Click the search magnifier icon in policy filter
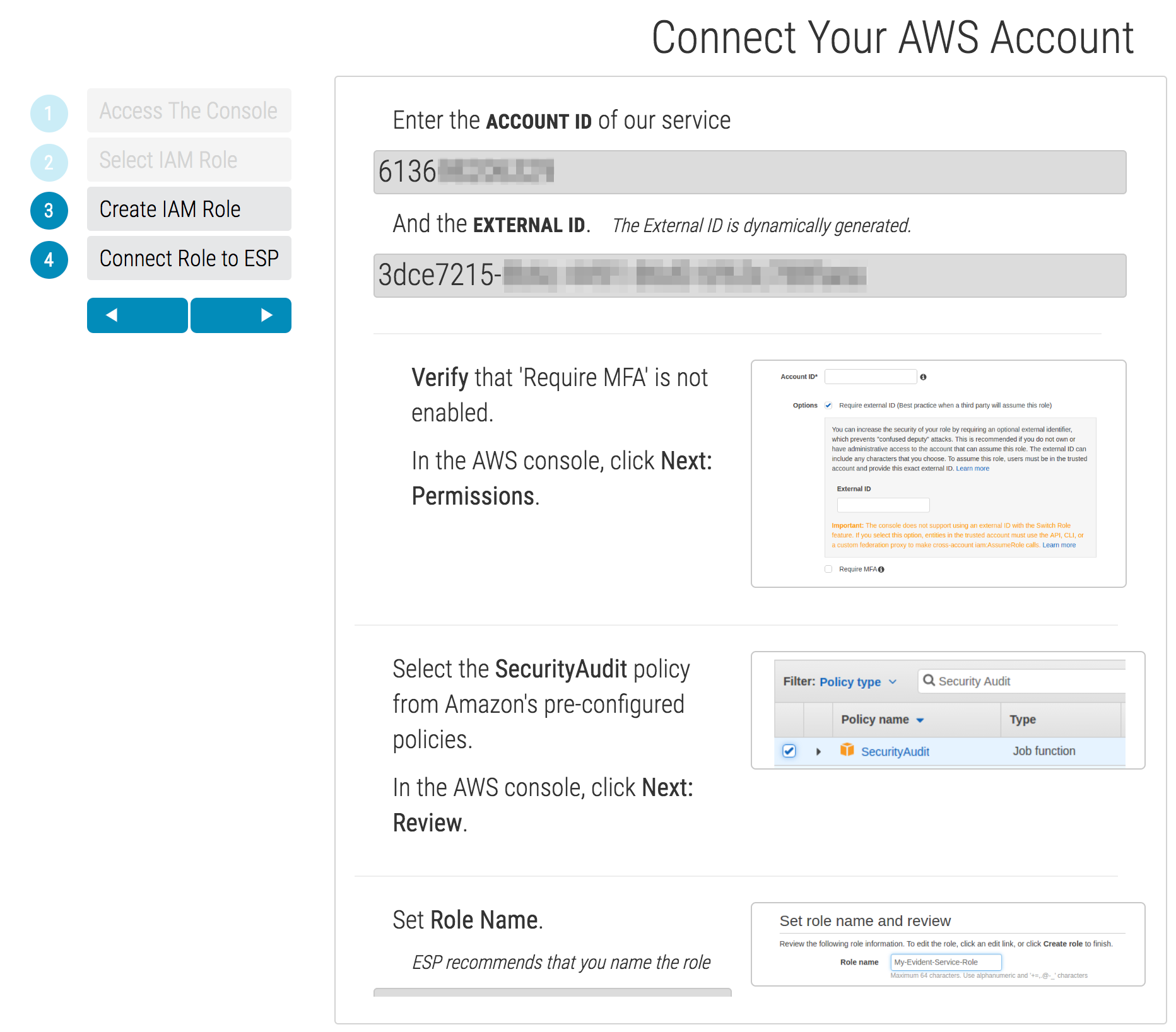 929,681
